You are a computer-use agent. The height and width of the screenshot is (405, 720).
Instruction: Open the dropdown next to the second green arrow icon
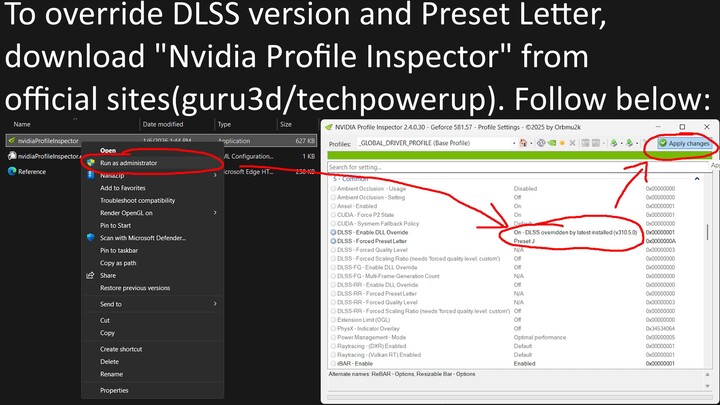pos(637,143)
